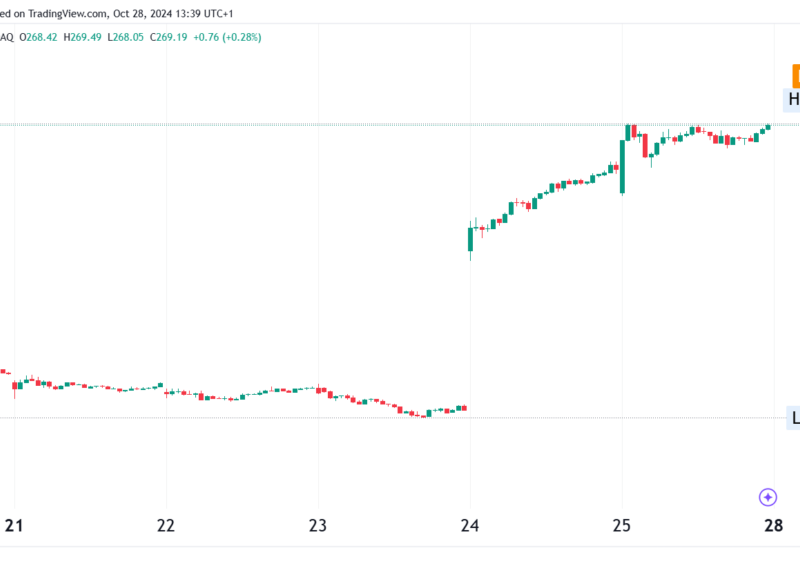Click date 23 on the time axis
The height and width of the screenshot is (577, 800).
[x=318, y=525]
